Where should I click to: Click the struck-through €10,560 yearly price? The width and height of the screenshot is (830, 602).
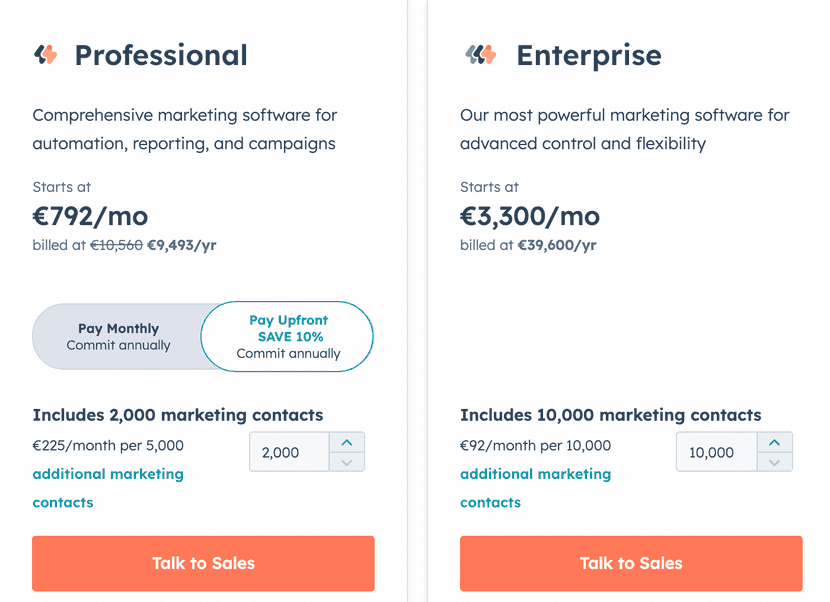[116, 245]
